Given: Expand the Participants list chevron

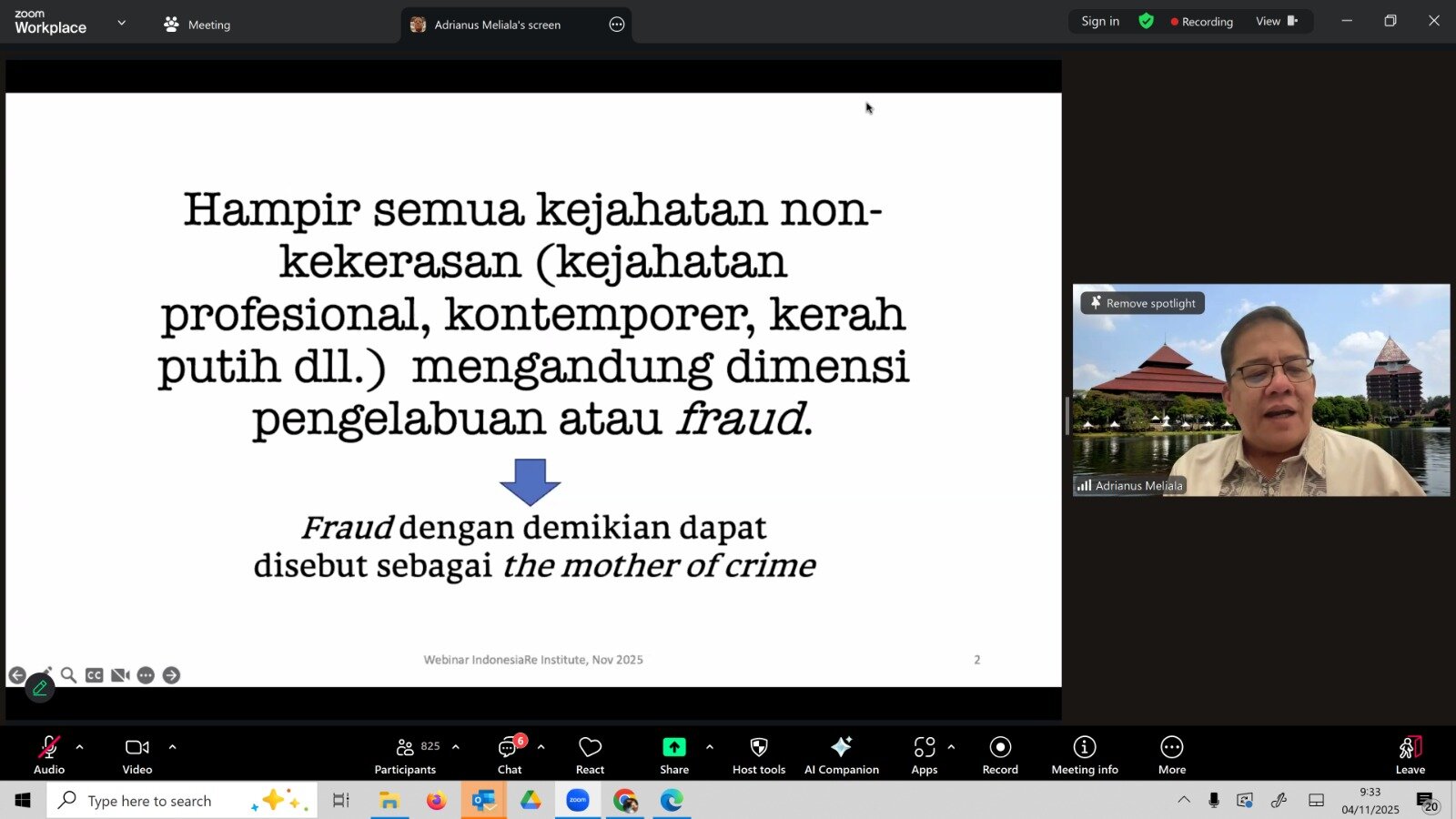Looking at the screenshot, I should pyautogui.click(x=454, y=750).
